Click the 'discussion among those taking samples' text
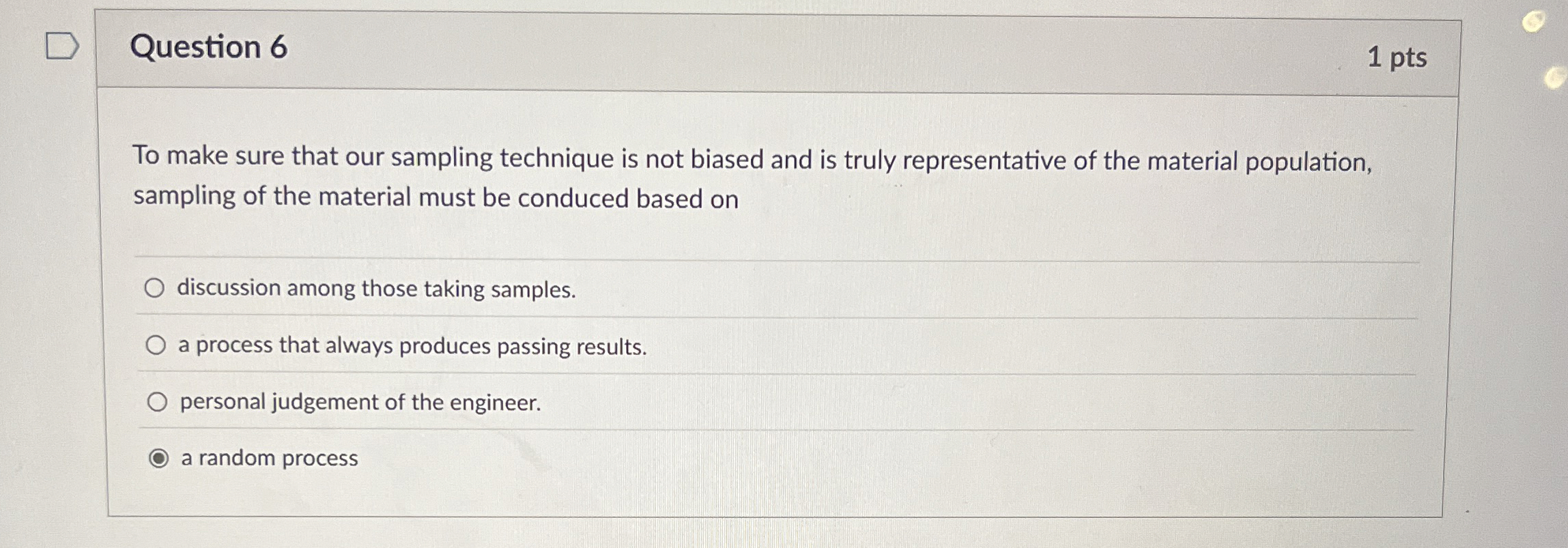Screen dimensions: 1568x548 (376, 289)
